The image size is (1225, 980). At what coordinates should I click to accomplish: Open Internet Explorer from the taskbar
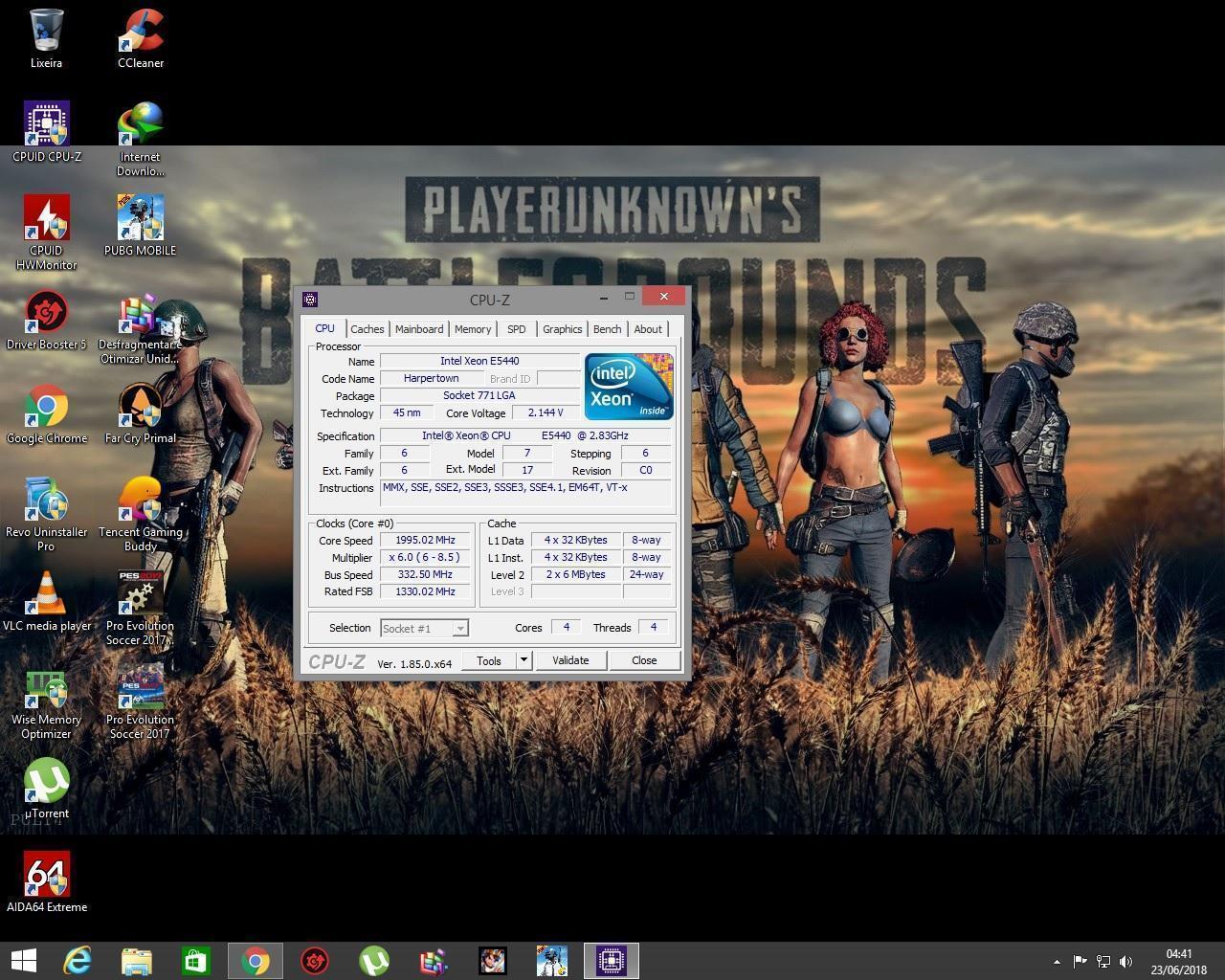coord(78,960)
